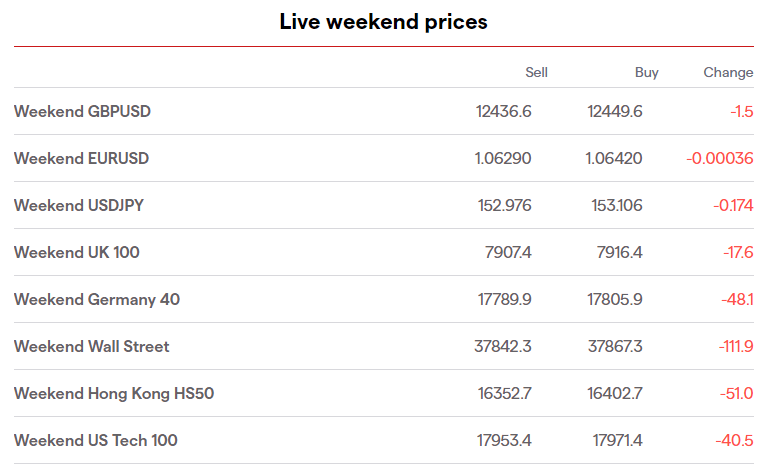Click the Change column header
The width and height of the screenshot is (770, 475).
(x=728, y=72)
